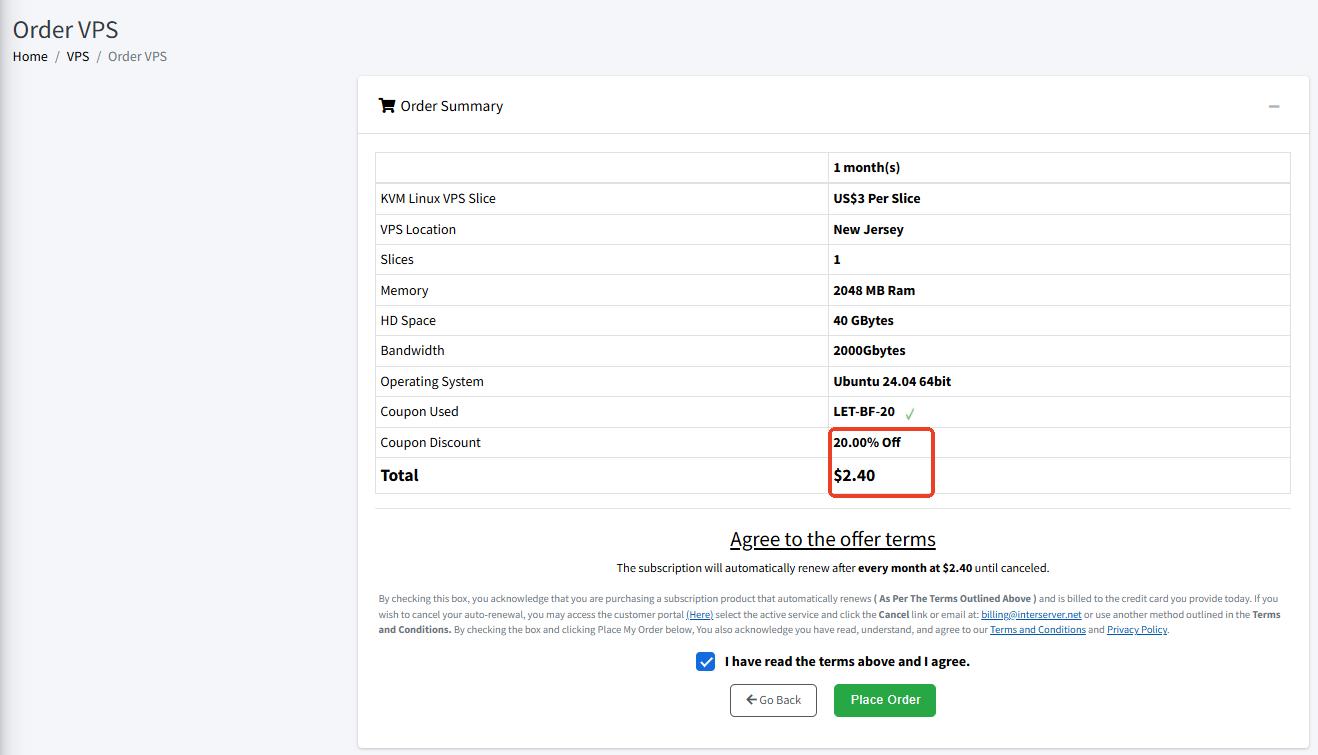Click the Order VPS page title
Screen dimensions: 1318x755
tap(65, 29)
